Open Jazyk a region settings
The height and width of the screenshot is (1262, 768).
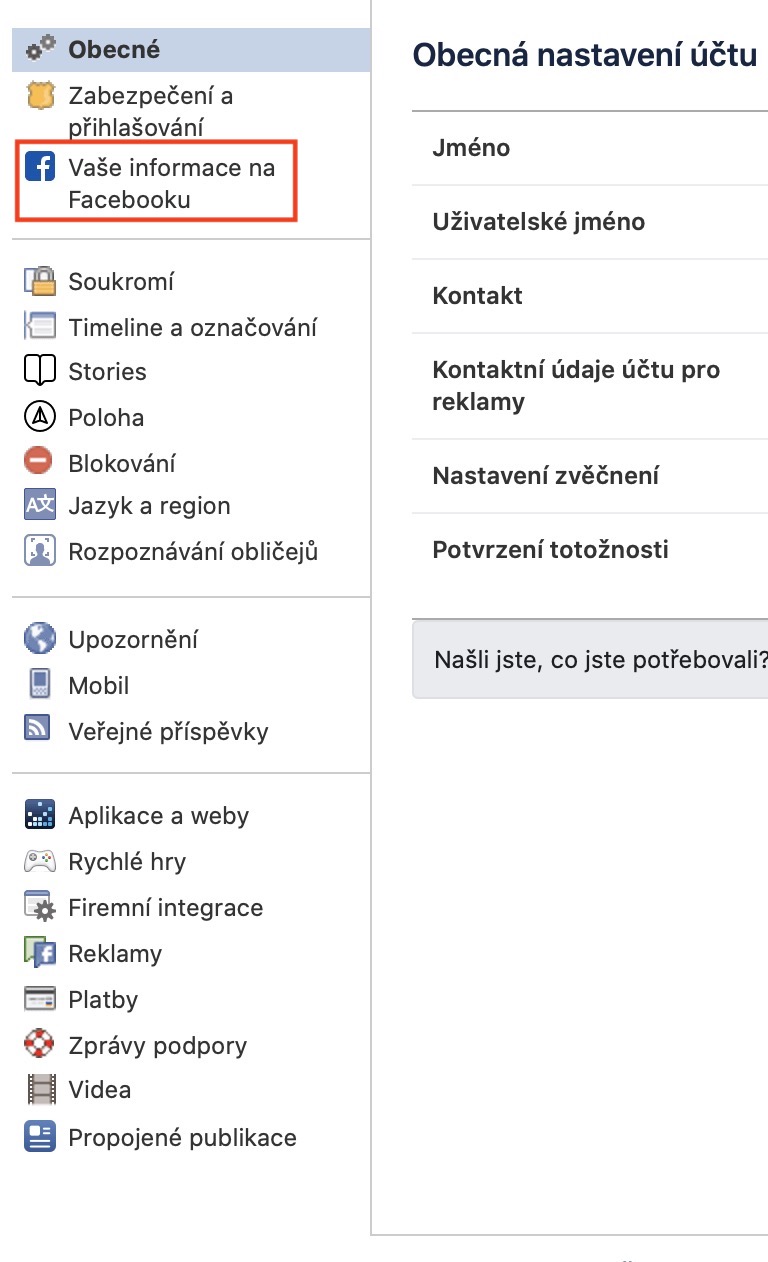coord(149,506)
